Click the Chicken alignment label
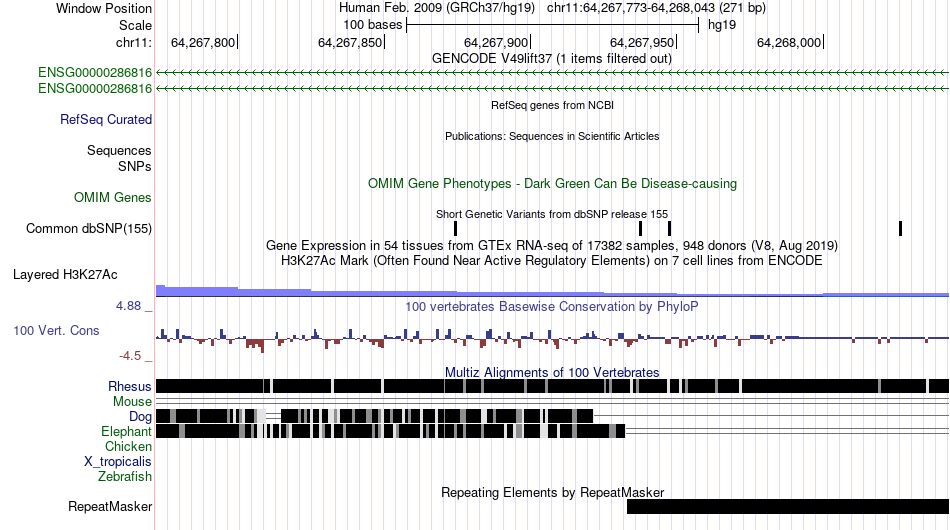This screenshot has width=950, height=530. [128, 446]
